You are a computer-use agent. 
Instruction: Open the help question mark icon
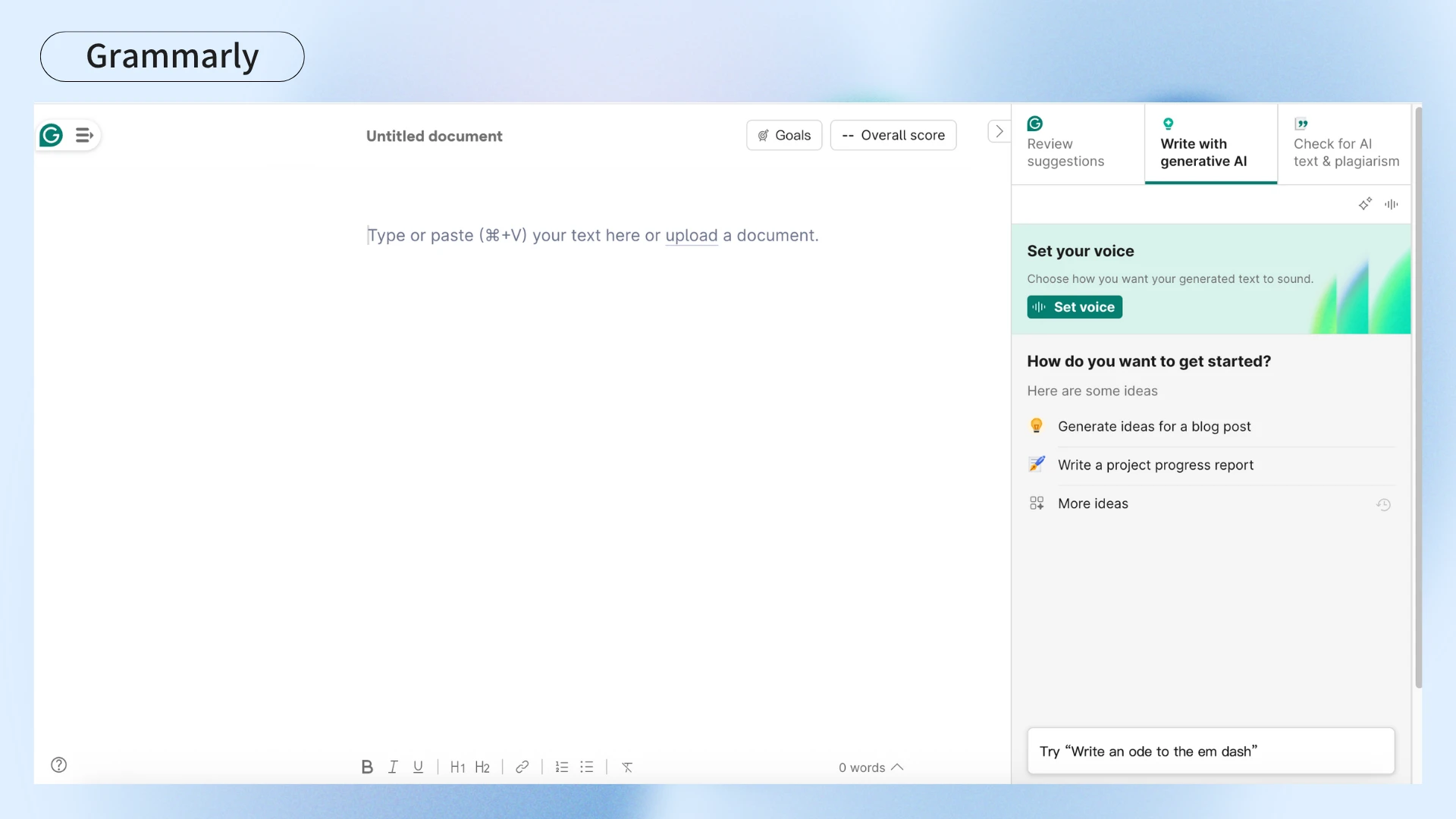coord(59,764)
